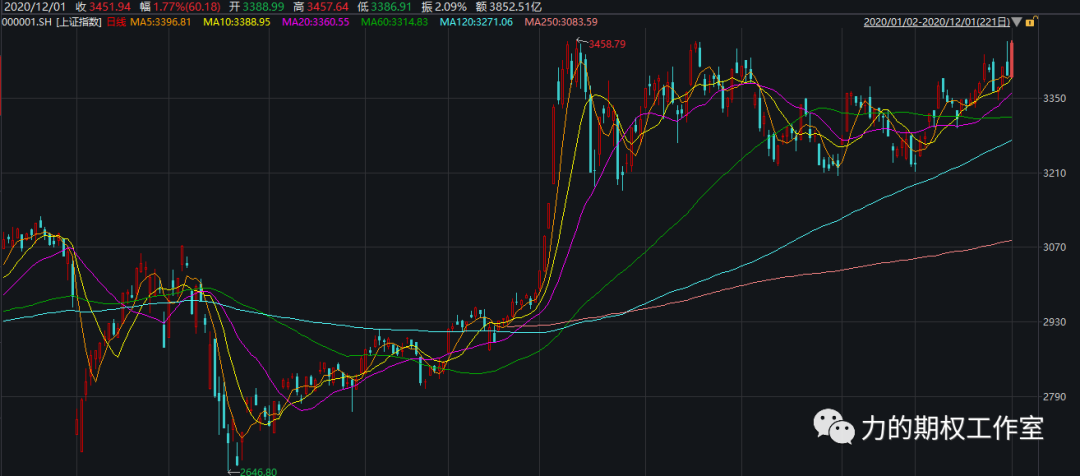Click the 3458.79 high price marker

[x=606, y=43]
